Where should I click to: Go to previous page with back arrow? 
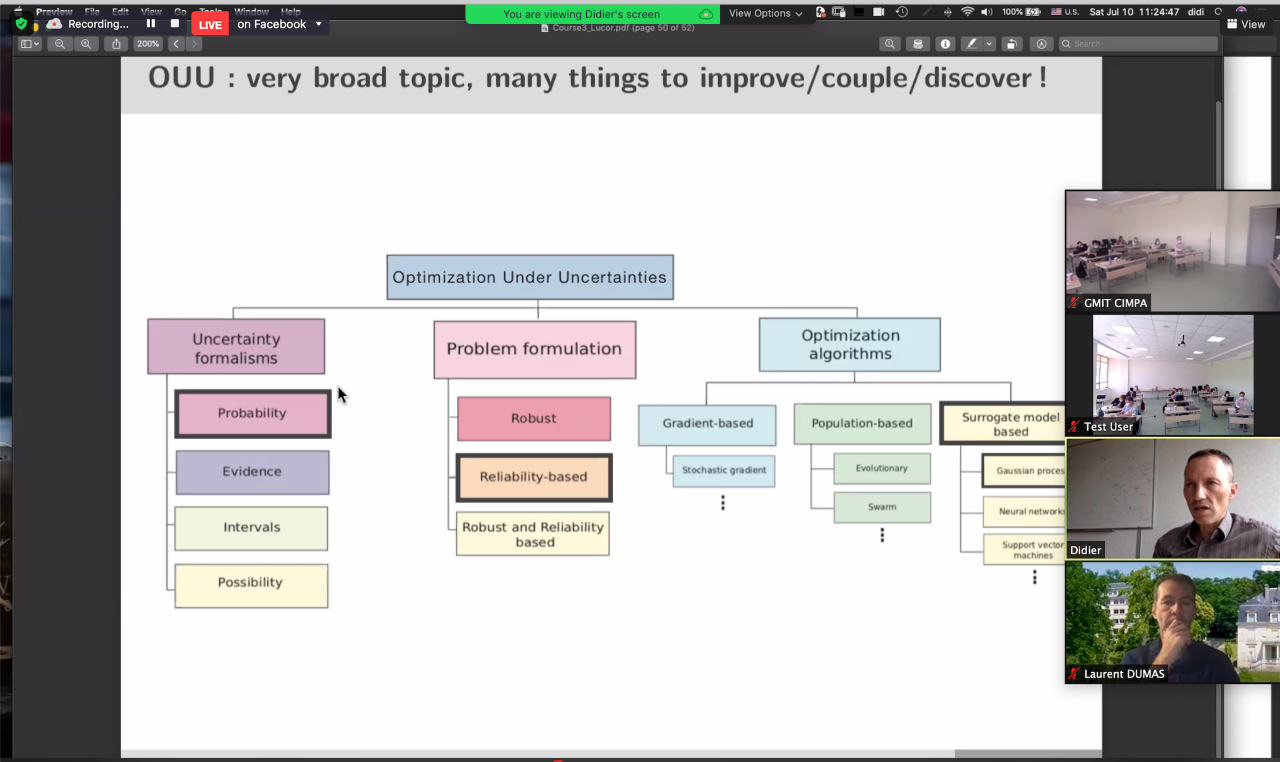tap(176, 44)
